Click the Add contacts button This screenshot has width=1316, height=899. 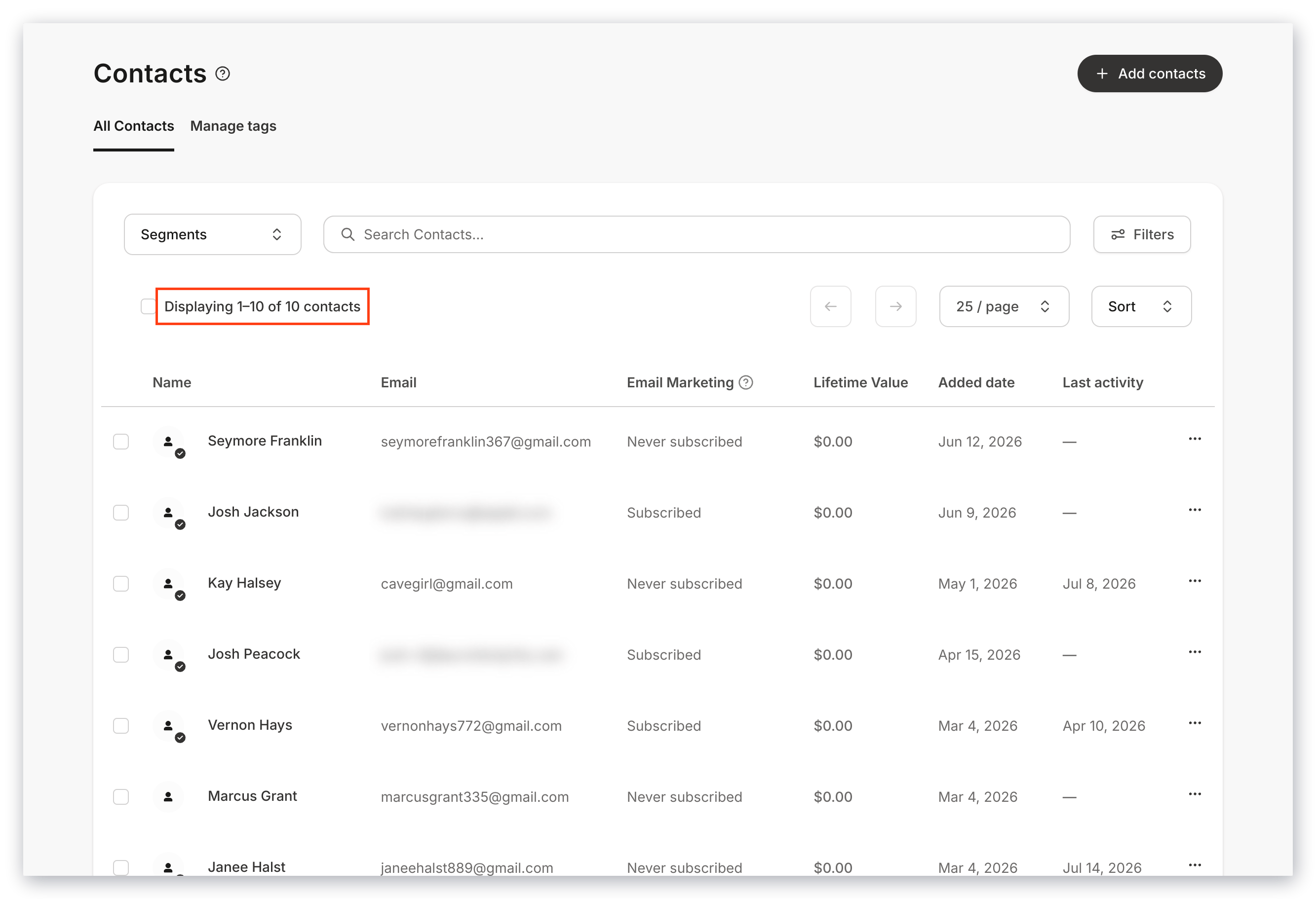pyautogui.click(x=1150, y=74)
